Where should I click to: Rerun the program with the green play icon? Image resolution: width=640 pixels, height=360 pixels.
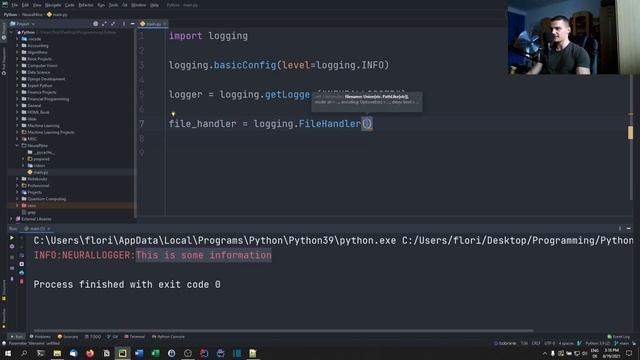click(12, 238)
